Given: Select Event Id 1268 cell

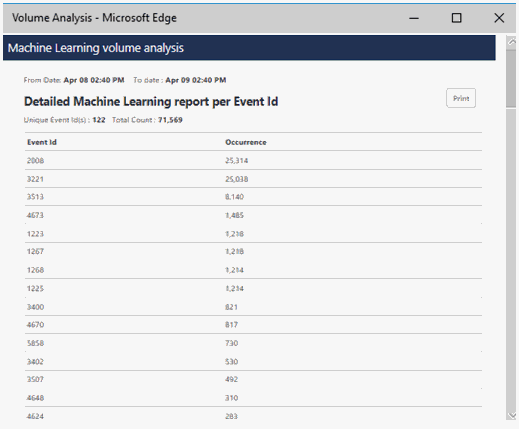Looking at the screenshot, I should click(x=35, y=270).
